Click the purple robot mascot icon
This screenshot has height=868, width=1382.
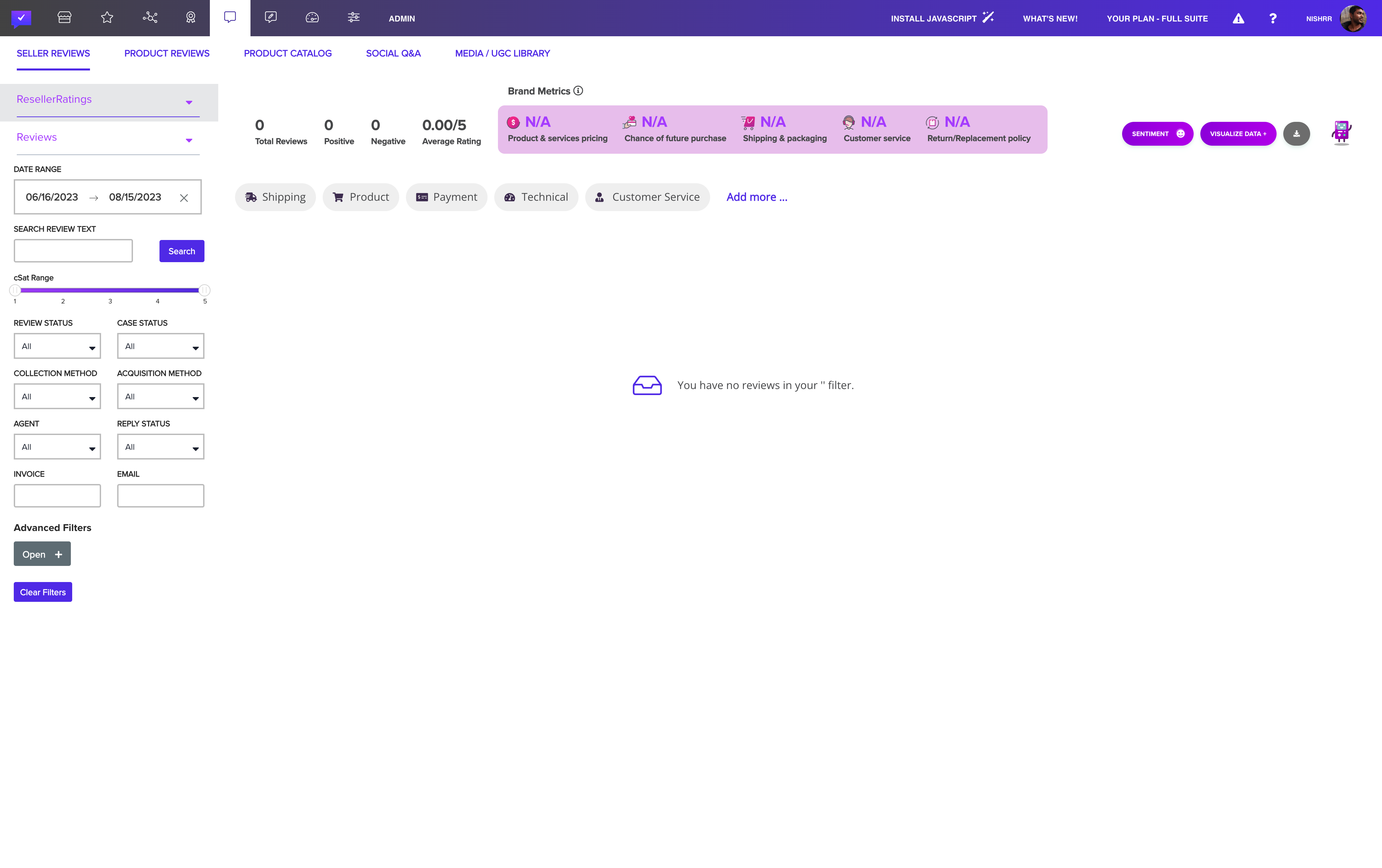click(1341, 133)
